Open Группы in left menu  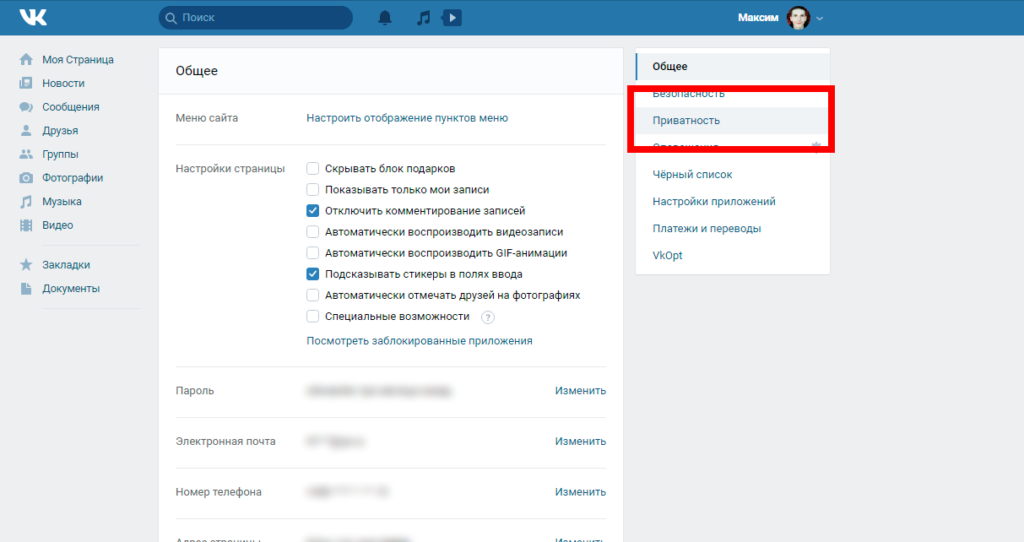coord(60,154)
